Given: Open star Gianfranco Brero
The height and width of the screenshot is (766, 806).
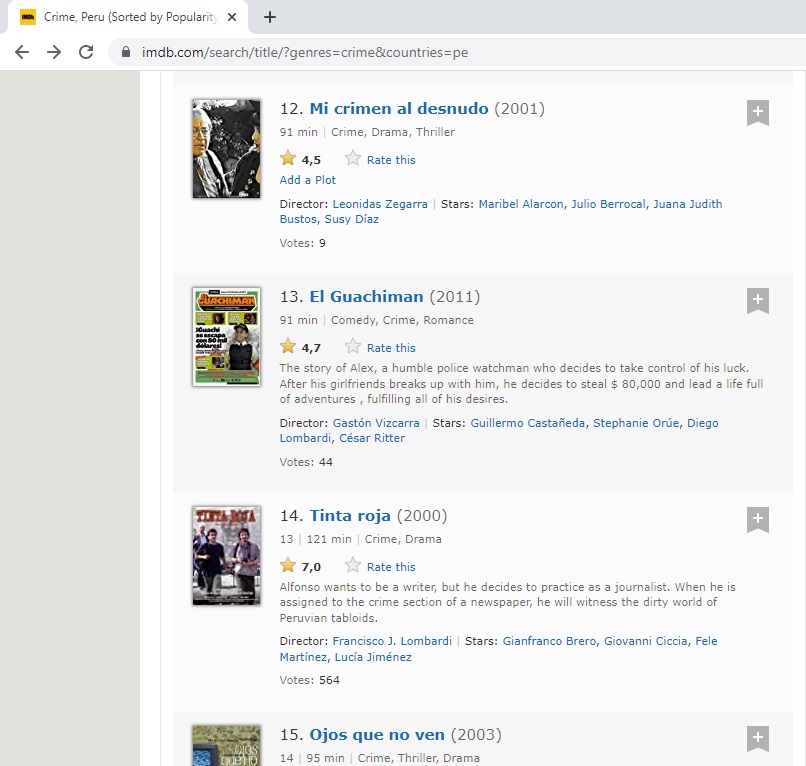Looking at the screenshot, I should (x=549, y=641).
